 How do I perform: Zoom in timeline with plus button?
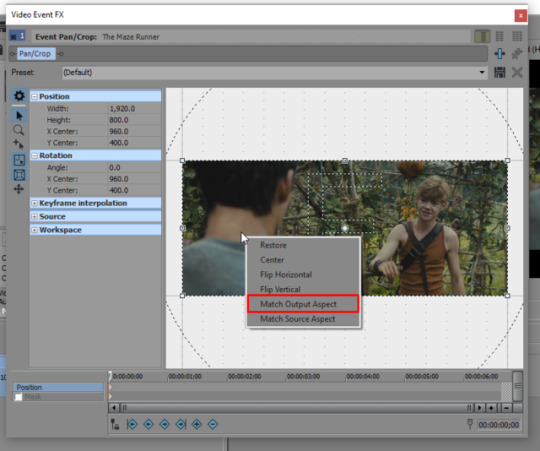click(491, 408)
